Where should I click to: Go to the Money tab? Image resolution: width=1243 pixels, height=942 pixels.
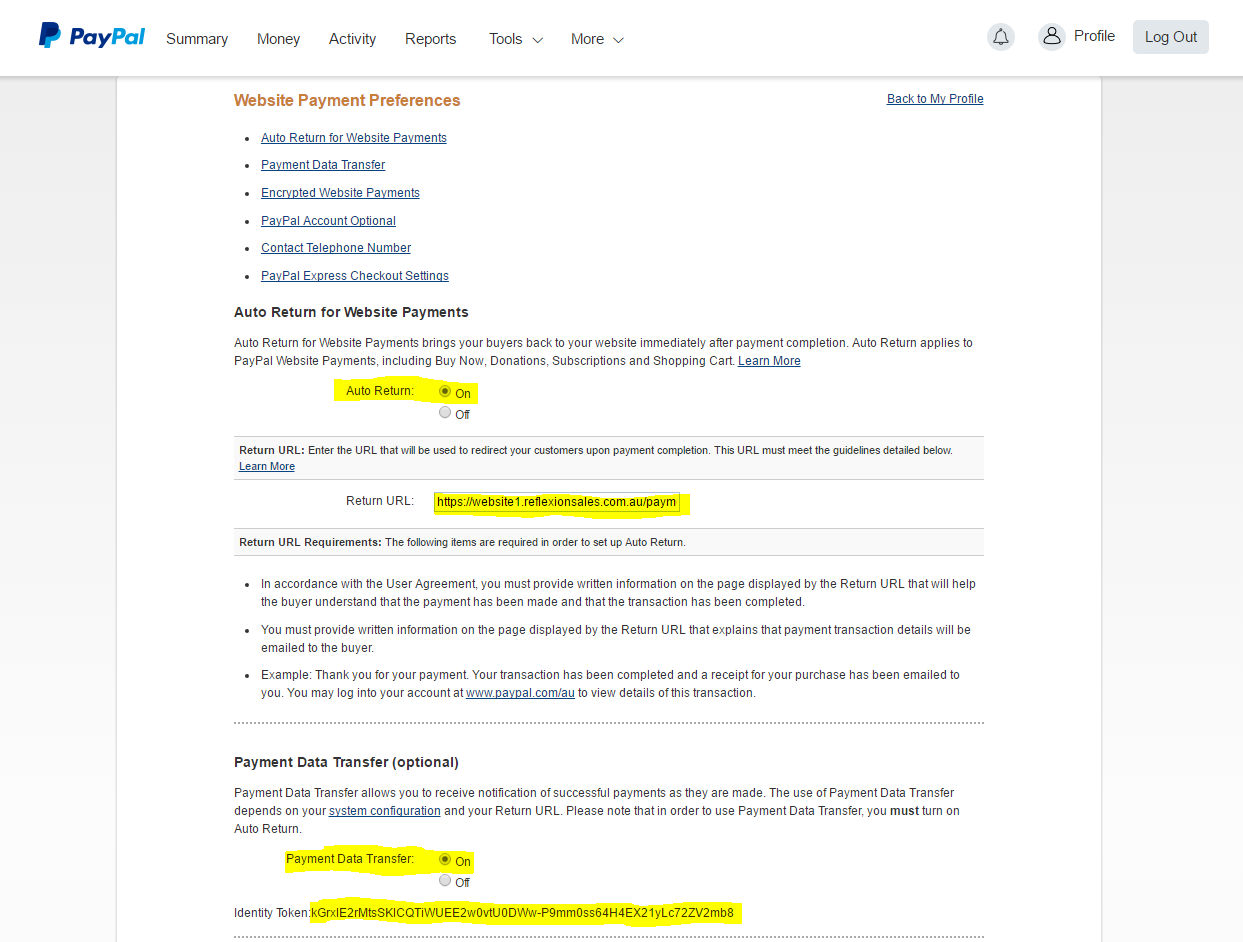(278, 39)
